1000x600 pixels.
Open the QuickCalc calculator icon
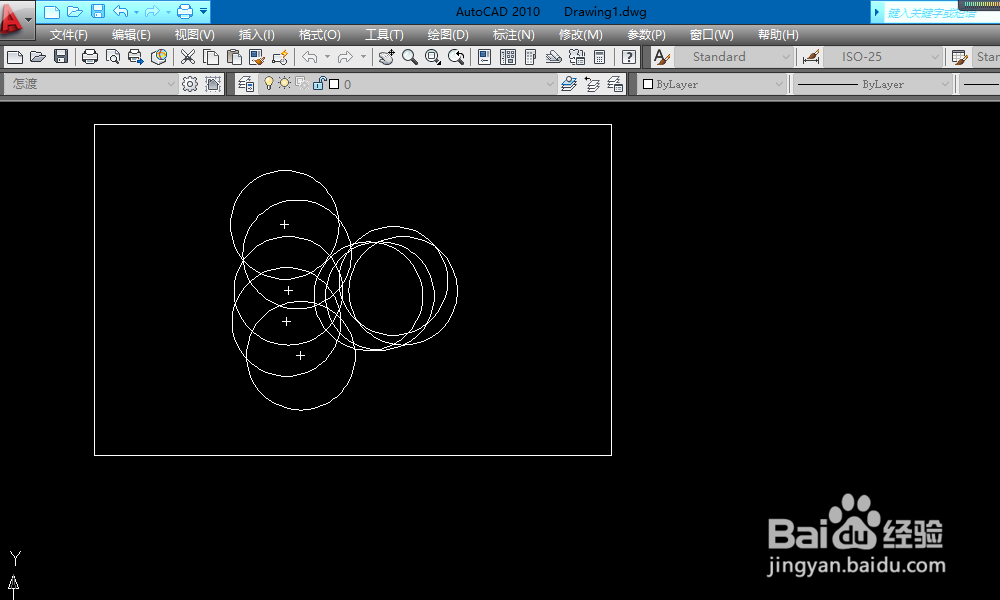[599, 57]
